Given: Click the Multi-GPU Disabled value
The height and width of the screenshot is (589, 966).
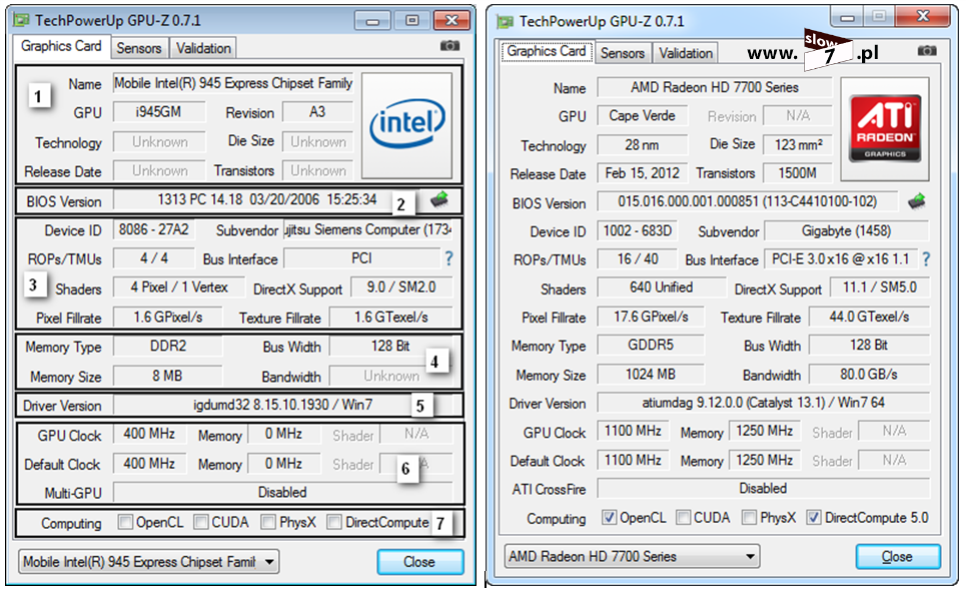Looking at the screenshot, I should pyautogui.click(x=283, y=492).
